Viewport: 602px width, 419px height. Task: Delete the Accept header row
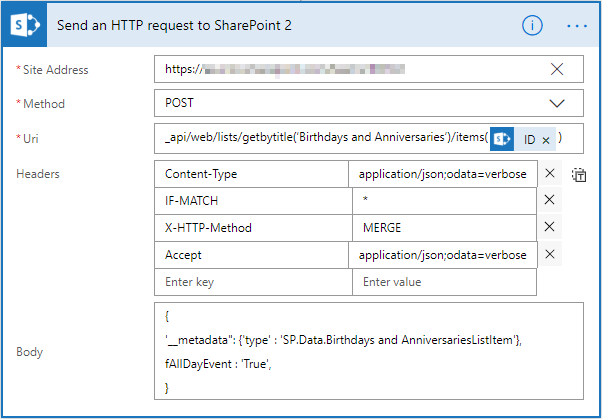[x=550, y=254]
